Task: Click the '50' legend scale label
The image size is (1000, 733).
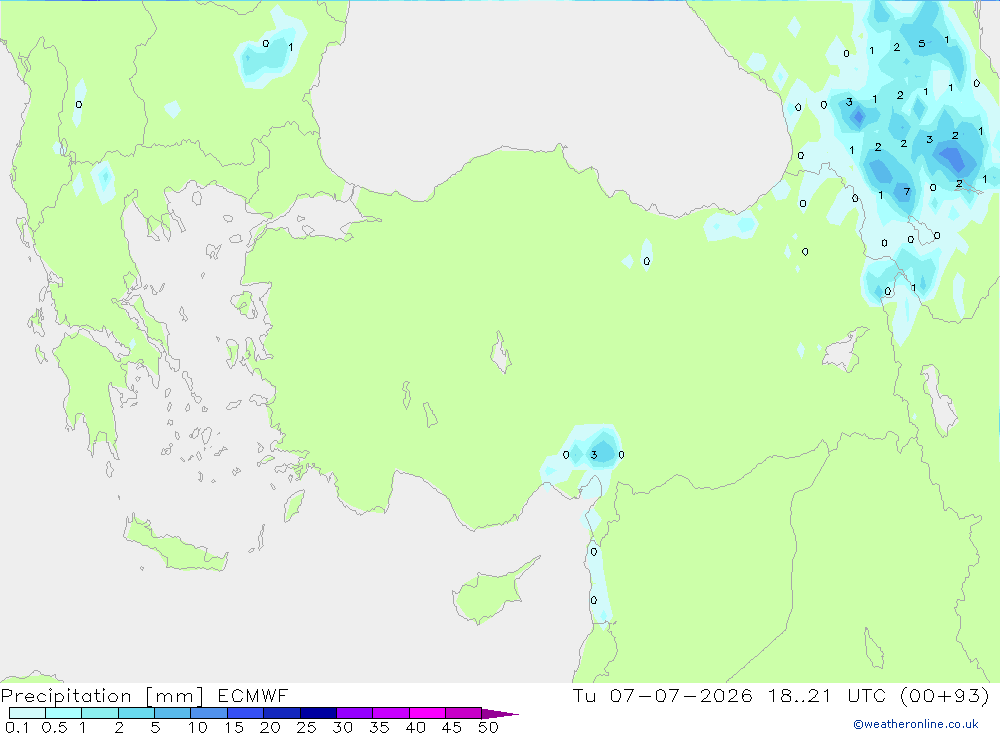Action: click(x=489, y=727)
